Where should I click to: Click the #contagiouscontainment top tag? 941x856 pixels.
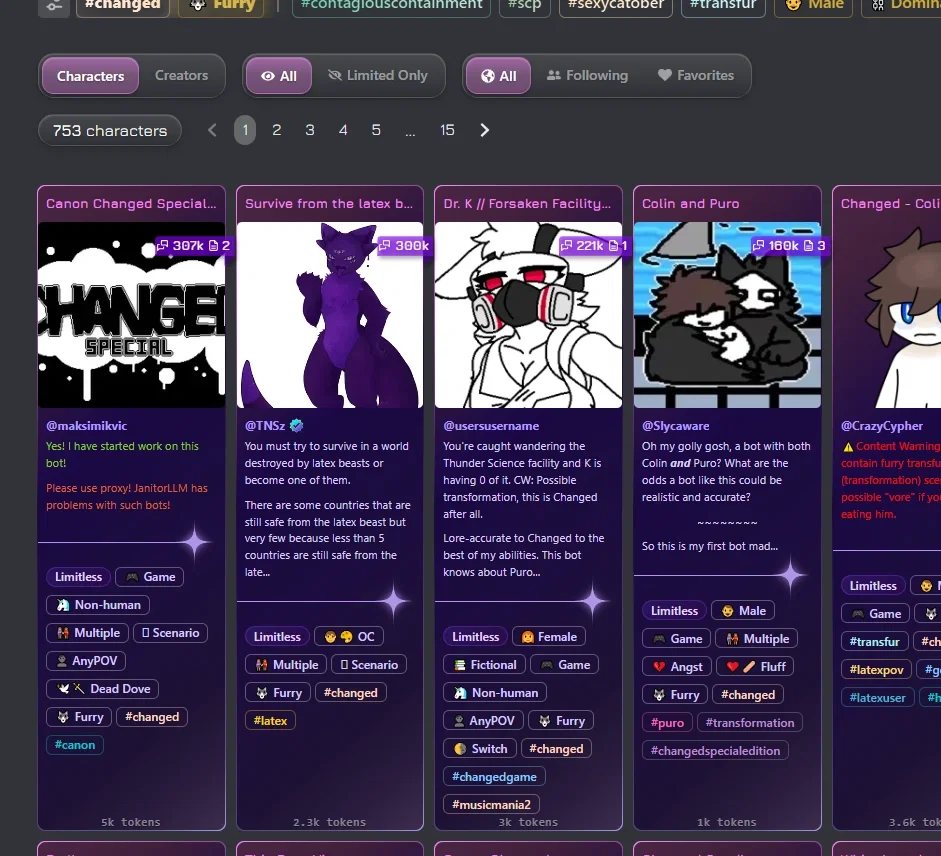391,5
